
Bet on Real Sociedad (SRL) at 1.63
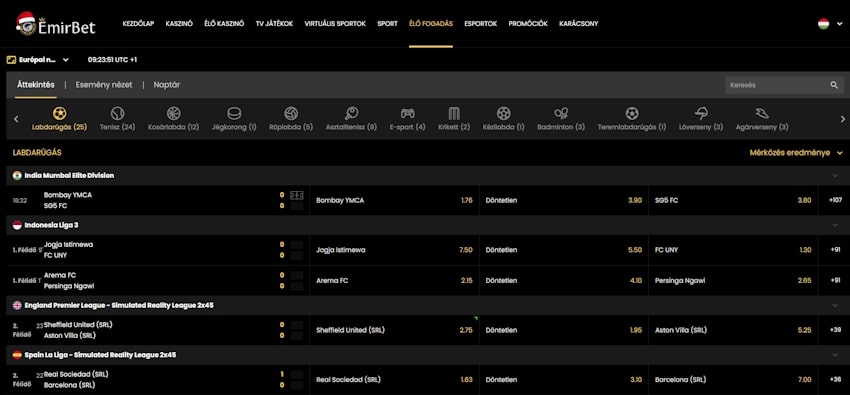click(394, 379)
